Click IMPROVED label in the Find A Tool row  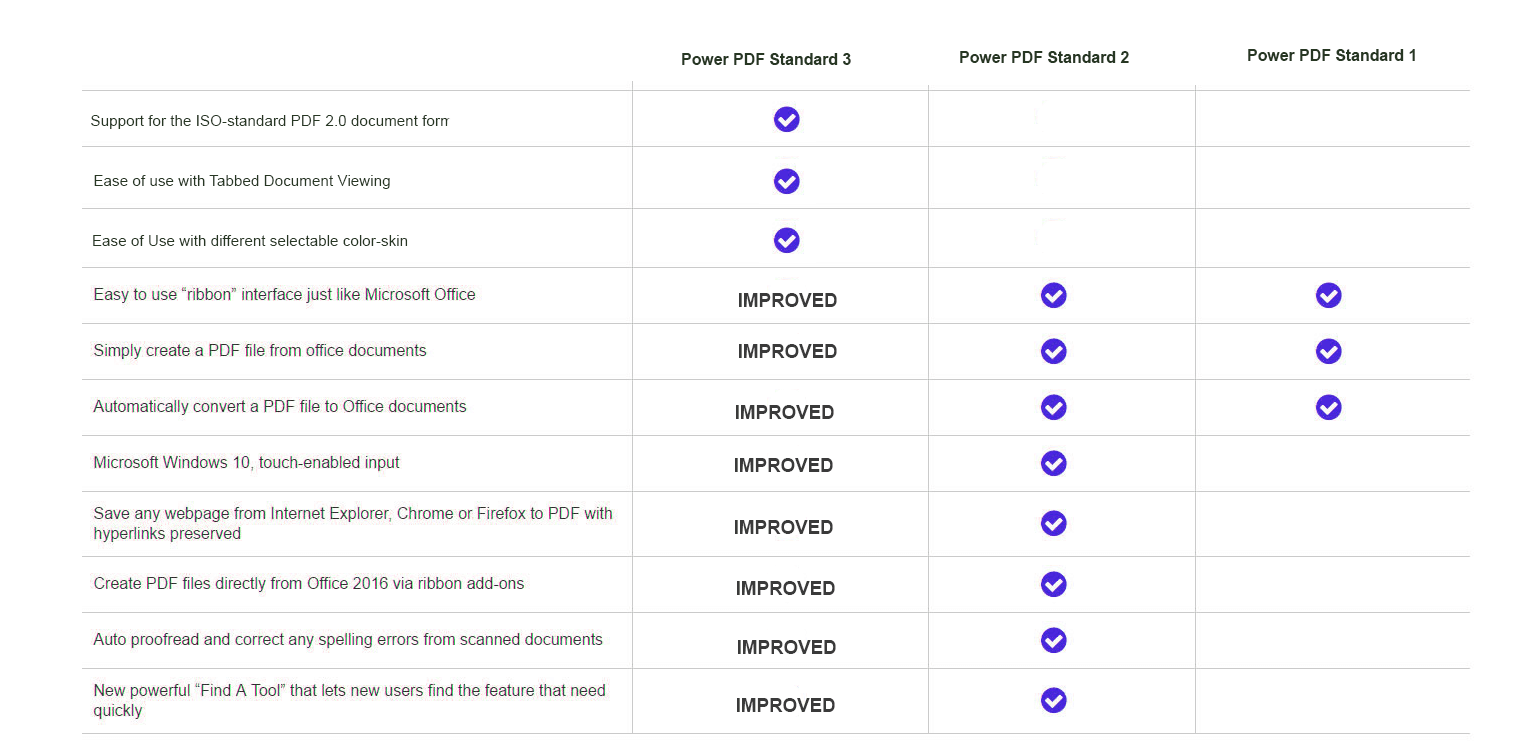click(x=785, y=705)
